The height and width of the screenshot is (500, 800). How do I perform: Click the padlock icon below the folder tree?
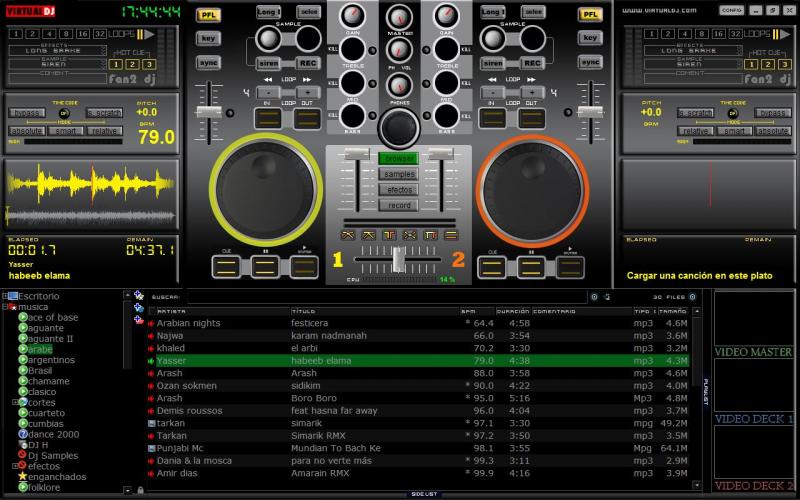(140, 490)
